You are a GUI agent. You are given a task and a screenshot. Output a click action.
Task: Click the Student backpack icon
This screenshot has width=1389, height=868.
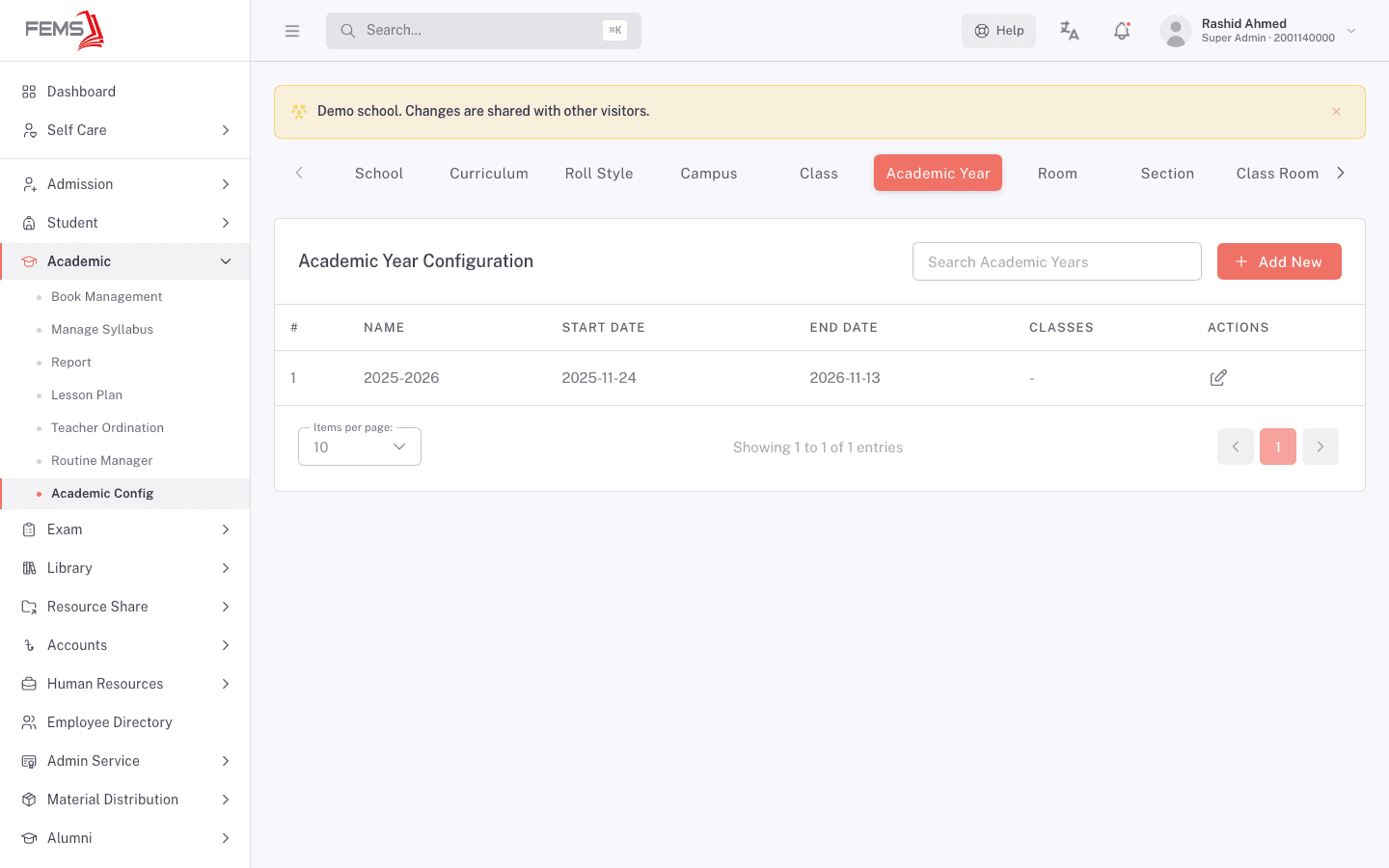(x=29, y=223)
